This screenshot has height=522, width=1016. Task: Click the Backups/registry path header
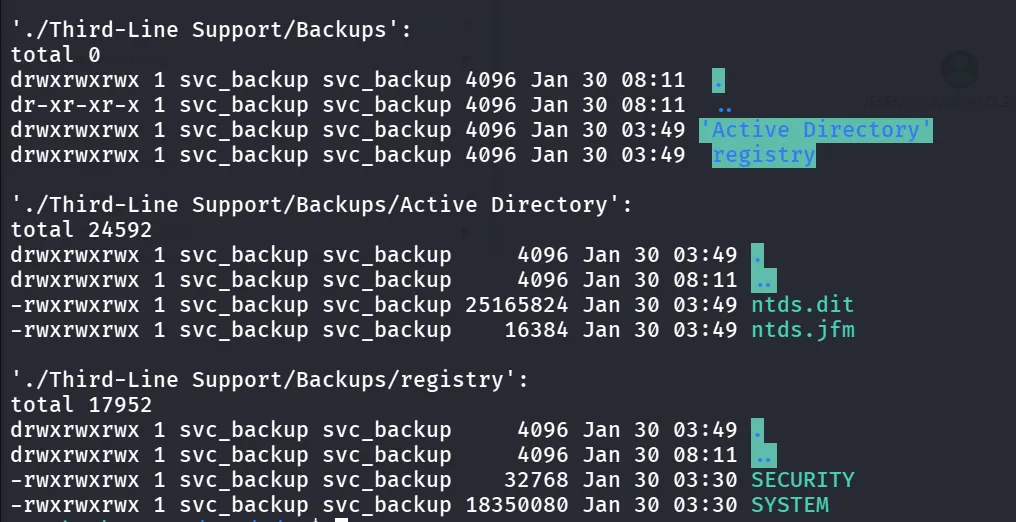point(270,380)
